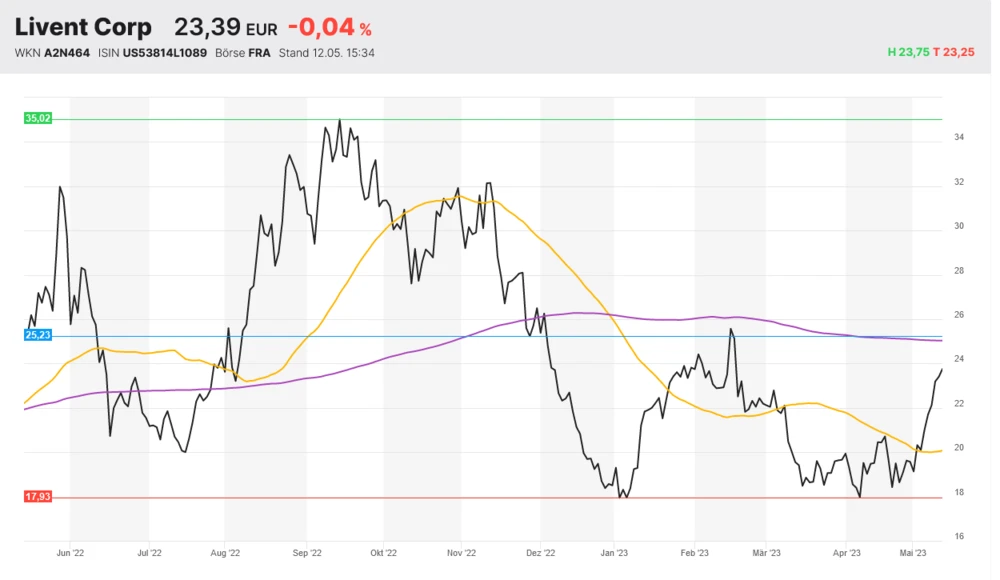Click the daily low value T 23,25
This screenshot has height=580, width=1000.
tap(955, 53)
